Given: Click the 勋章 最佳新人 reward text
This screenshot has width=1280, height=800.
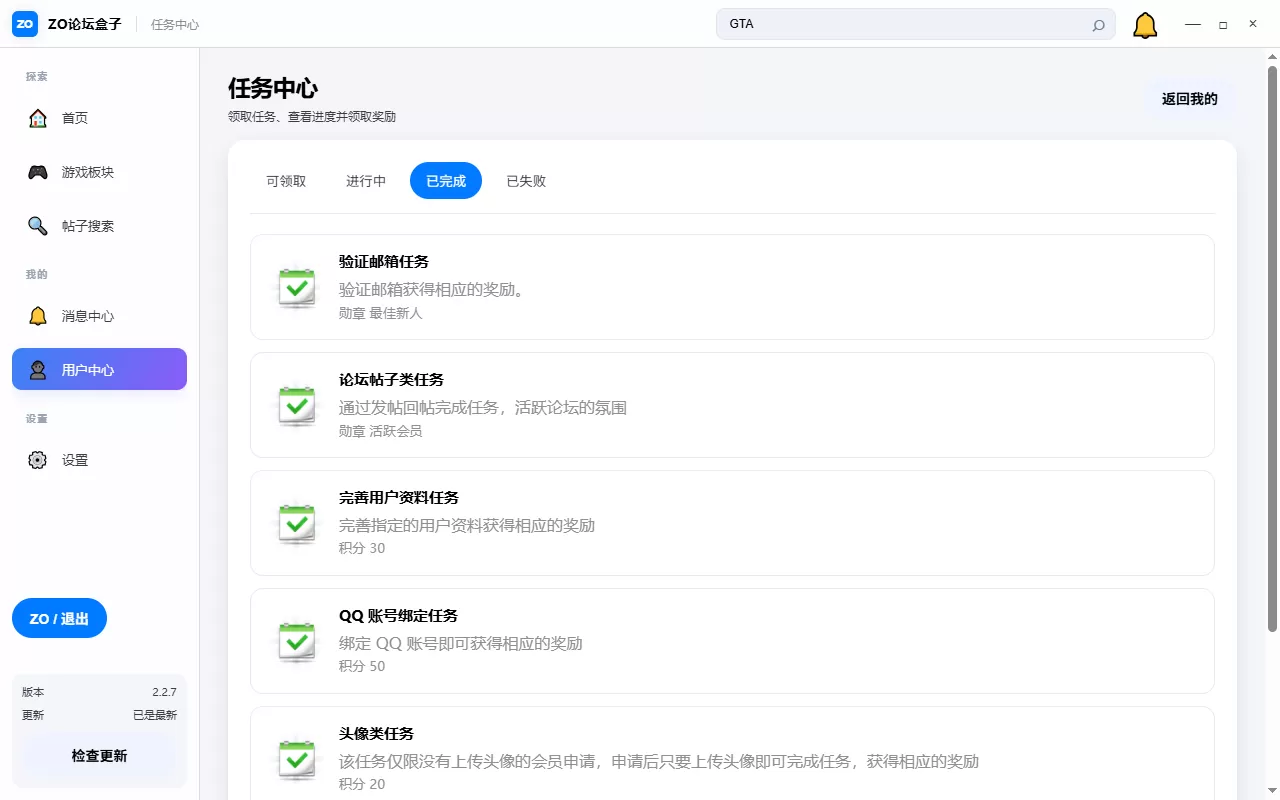Looking at the screenshot, I should [381, 313].
